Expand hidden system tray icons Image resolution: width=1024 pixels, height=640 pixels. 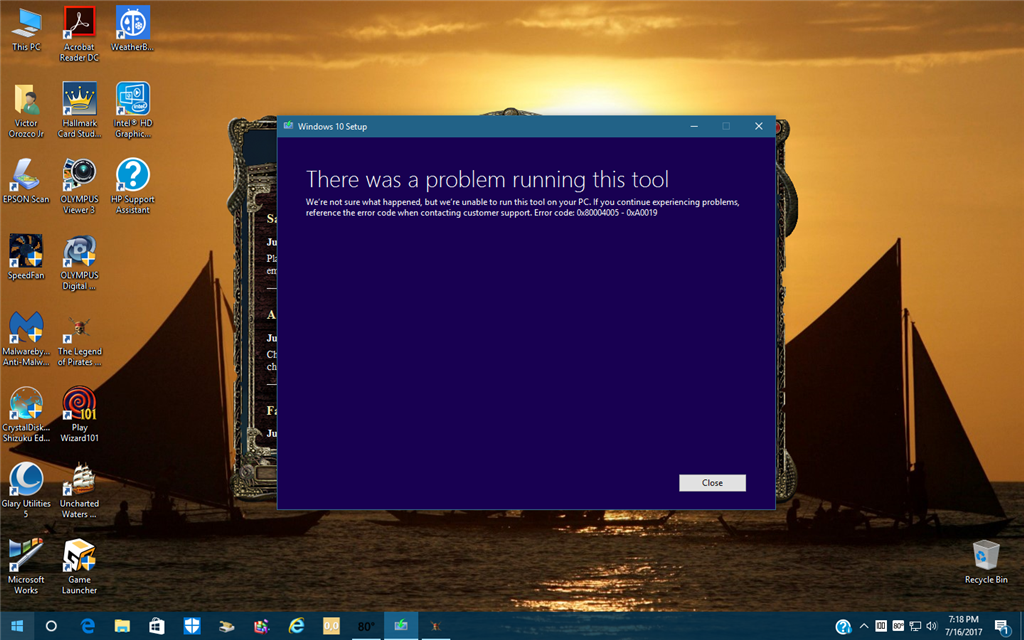click(x=863, y=626)
